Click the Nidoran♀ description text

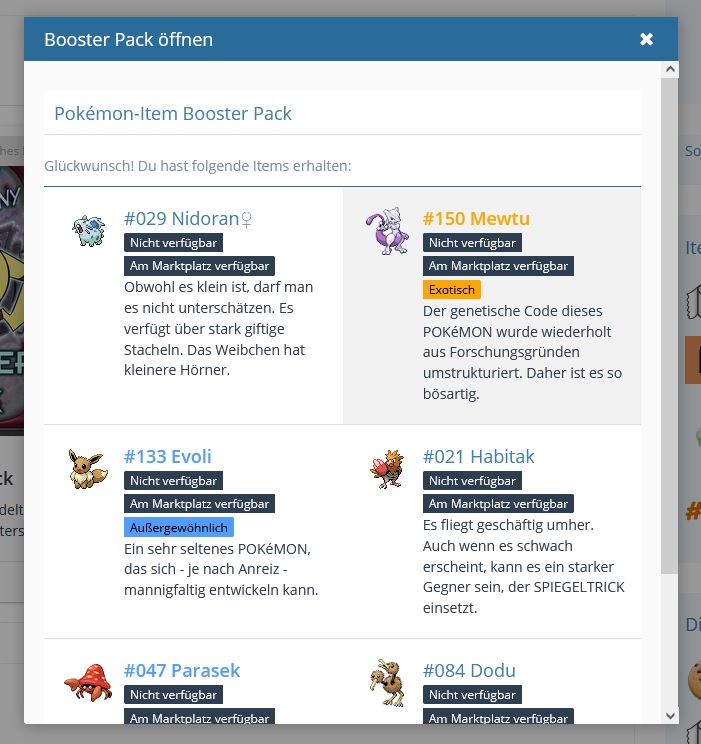(x=218, y=328)
